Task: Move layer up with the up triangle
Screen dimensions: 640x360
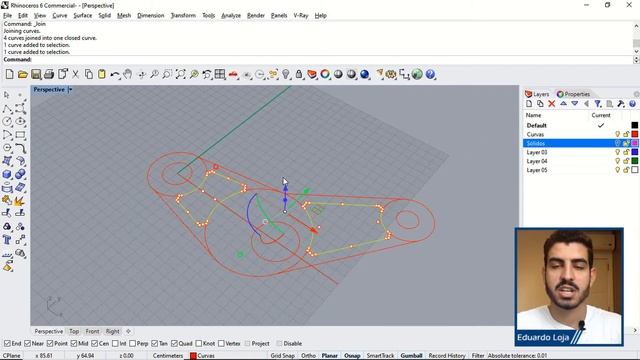Action: pos(563,104)
